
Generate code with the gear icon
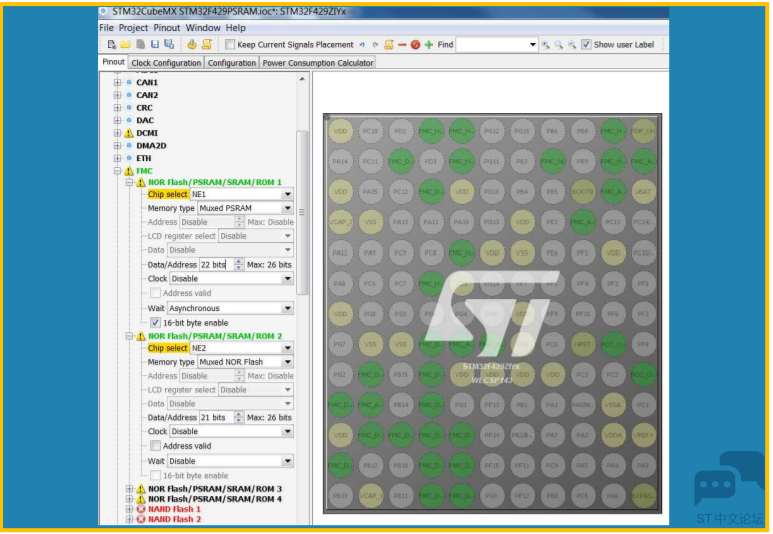click(x=192, y=44)
